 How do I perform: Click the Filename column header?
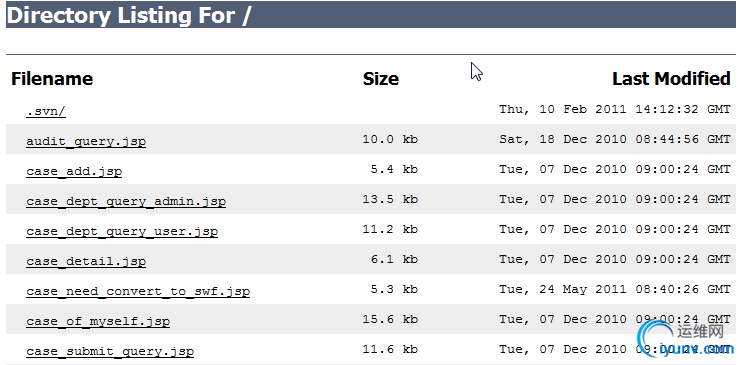click(52, 78)
